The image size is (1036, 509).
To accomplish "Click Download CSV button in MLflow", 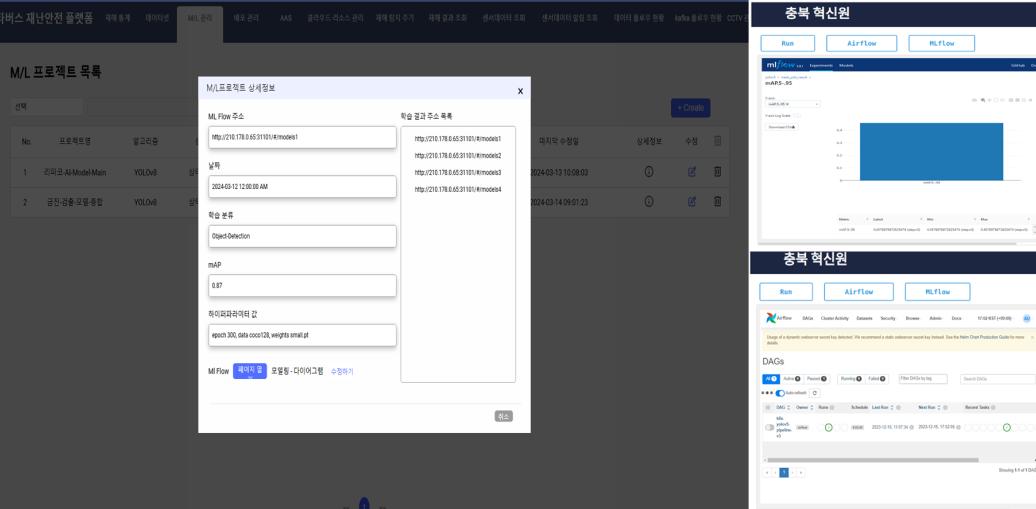I will point(782,127).
